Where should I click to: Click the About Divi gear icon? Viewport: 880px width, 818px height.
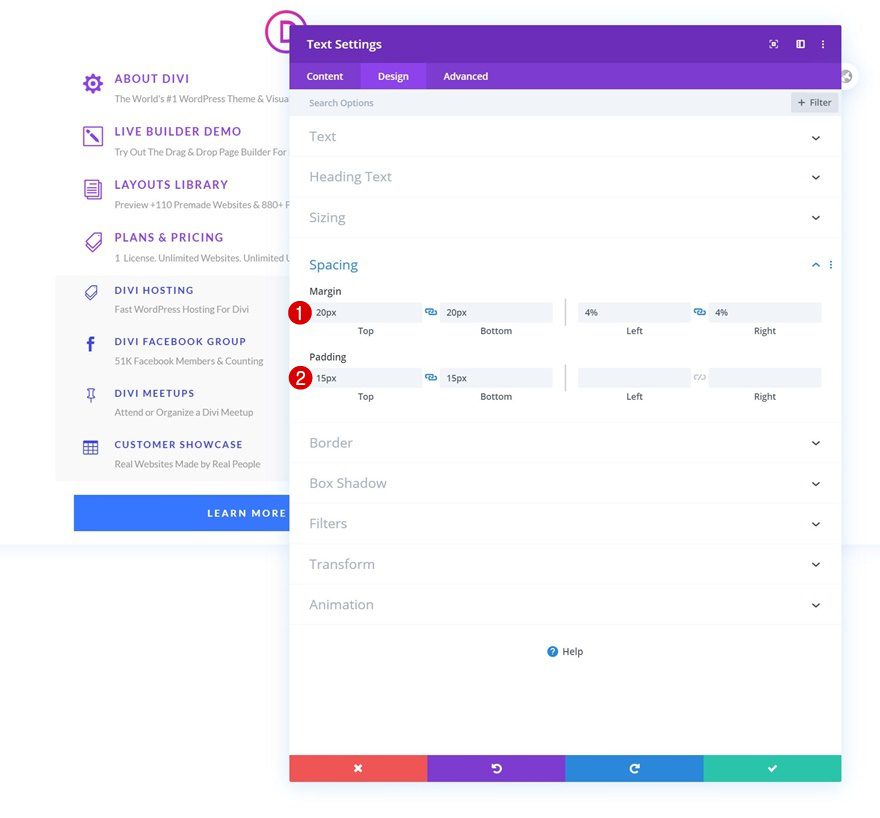91,86
